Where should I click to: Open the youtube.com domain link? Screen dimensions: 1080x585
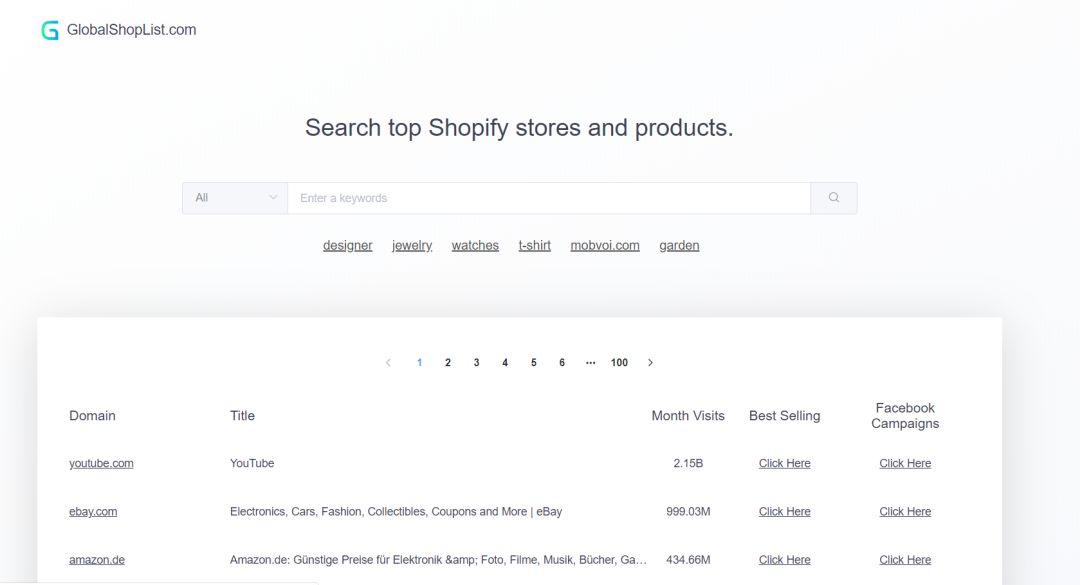[101, 463]
